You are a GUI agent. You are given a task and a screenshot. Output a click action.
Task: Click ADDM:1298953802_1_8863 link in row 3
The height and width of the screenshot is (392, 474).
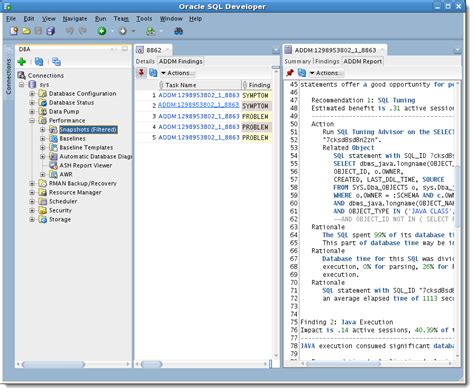tap(199, 116)
